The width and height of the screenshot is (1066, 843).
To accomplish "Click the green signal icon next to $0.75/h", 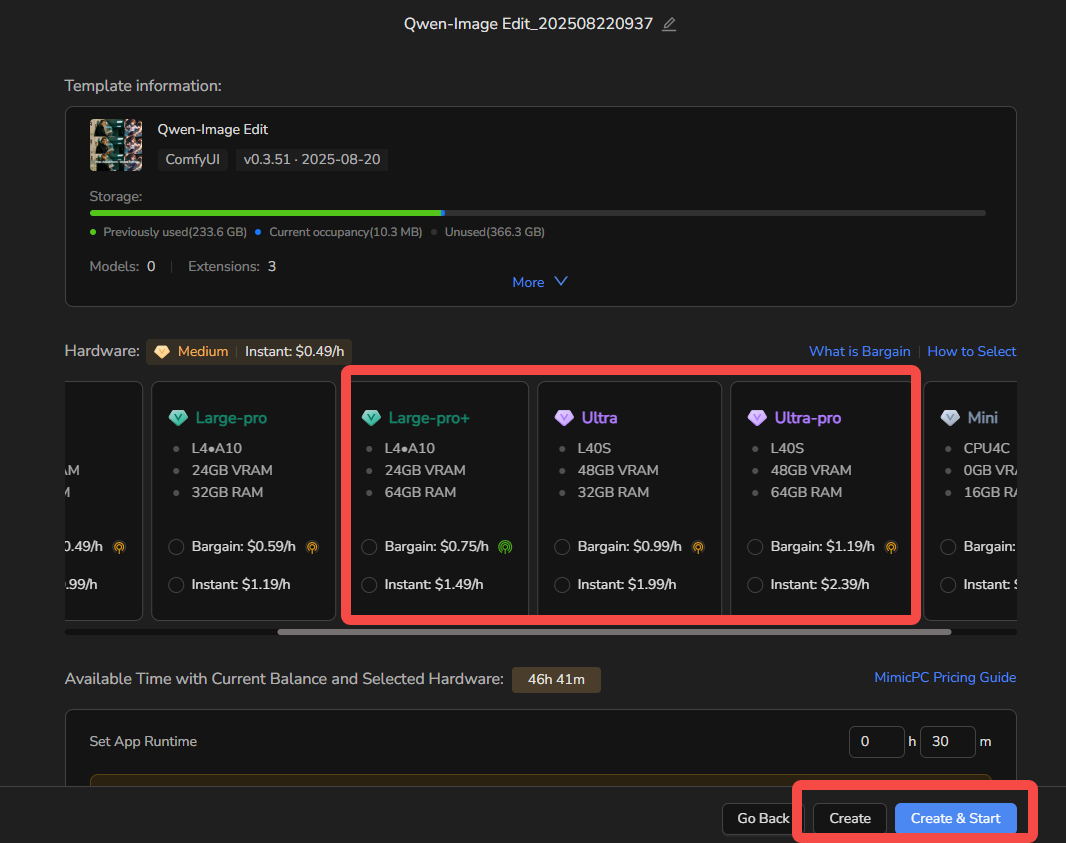I will pyautogui.click(x=505, y=547).
